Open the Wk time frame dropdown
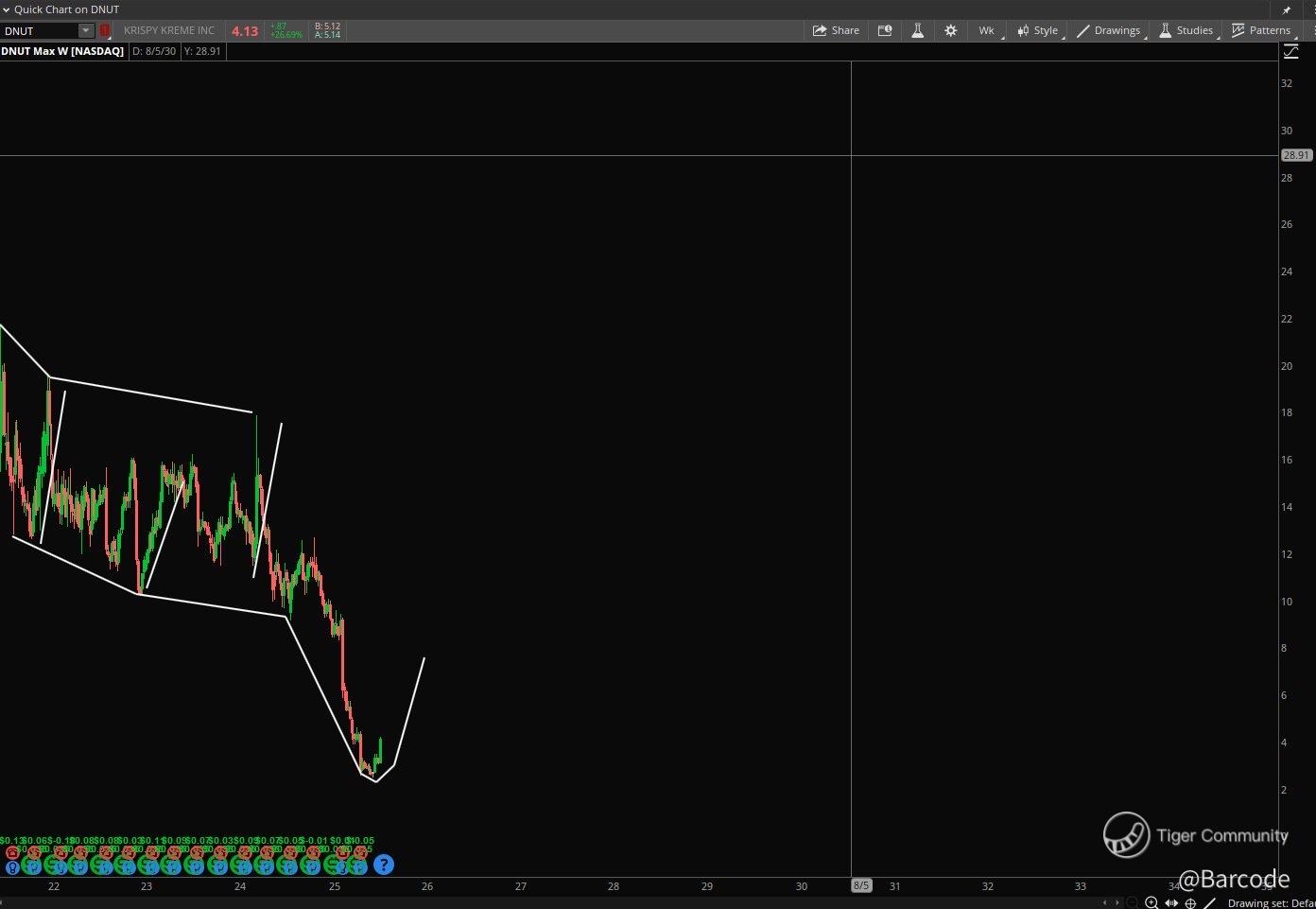This screenshot has height=909, width=1316. (x=988, y=30)
